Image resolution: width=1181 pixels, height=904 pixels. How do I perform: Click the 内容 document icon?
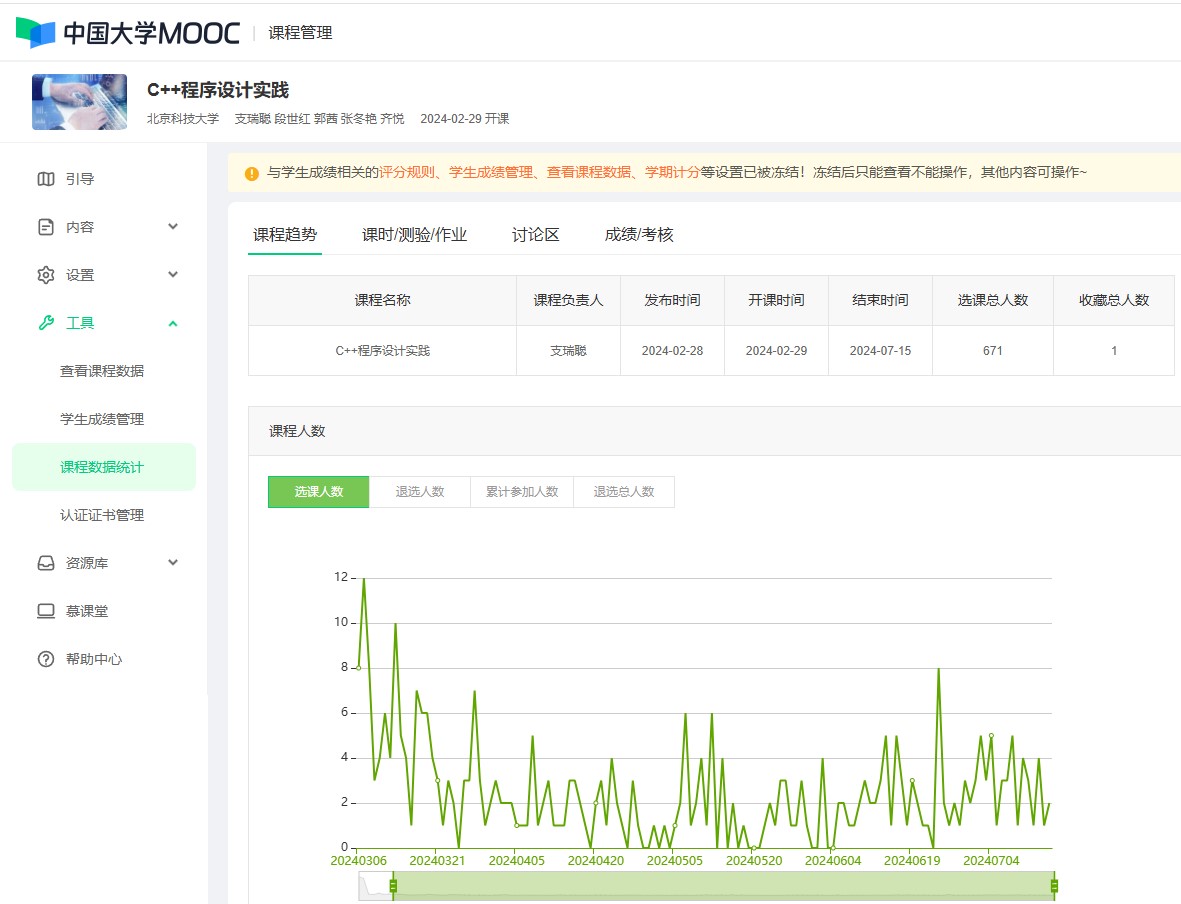(46, 227)
